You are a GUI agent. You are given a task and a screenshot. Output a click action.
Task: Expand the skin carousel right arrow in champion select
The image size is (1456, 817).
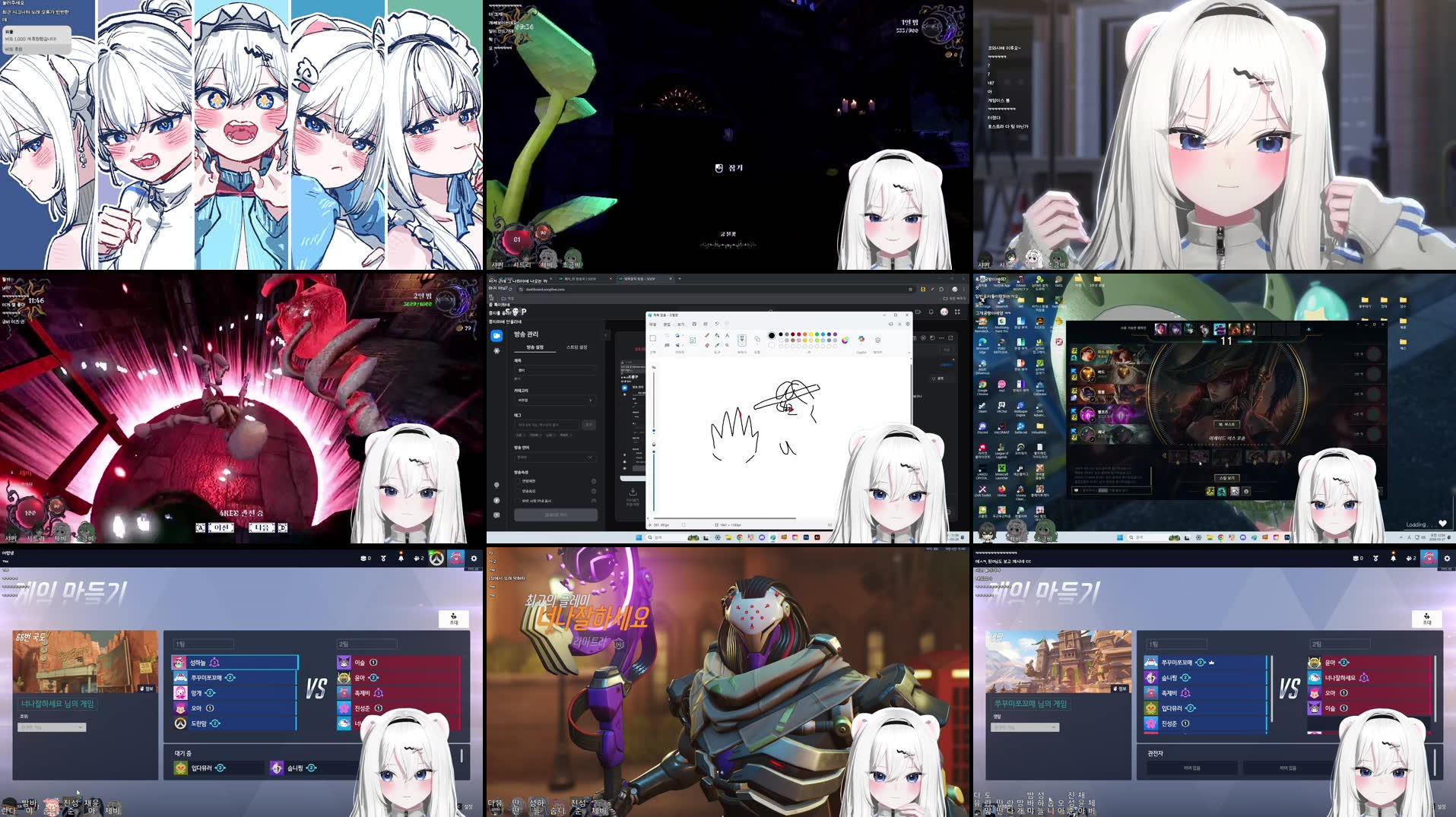[x=1289, y=455]
